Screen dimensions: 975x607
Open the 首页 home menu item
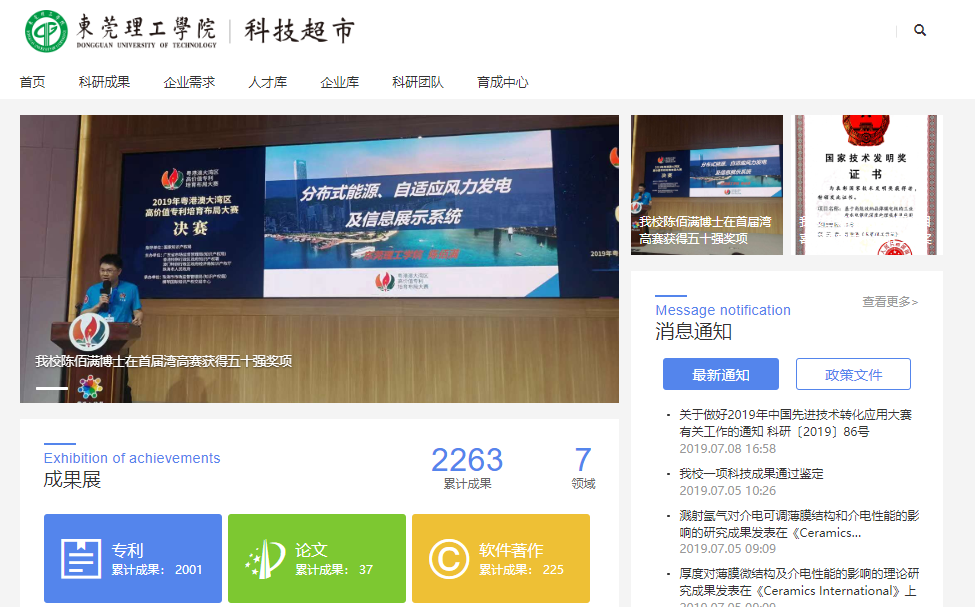(x=32, y=82)
